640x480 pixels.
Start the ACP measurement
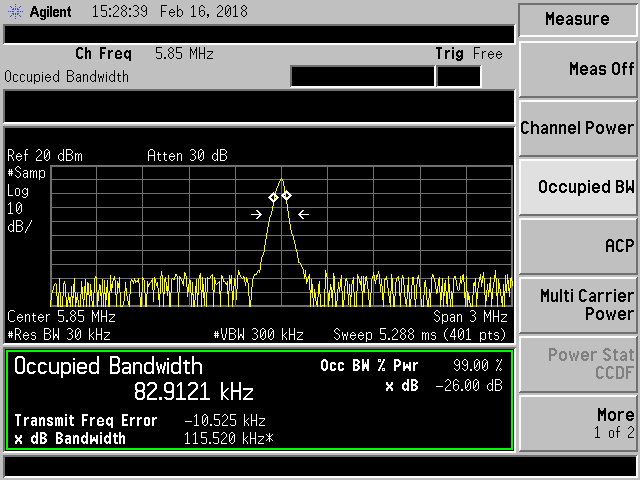[x=577, y=245]
